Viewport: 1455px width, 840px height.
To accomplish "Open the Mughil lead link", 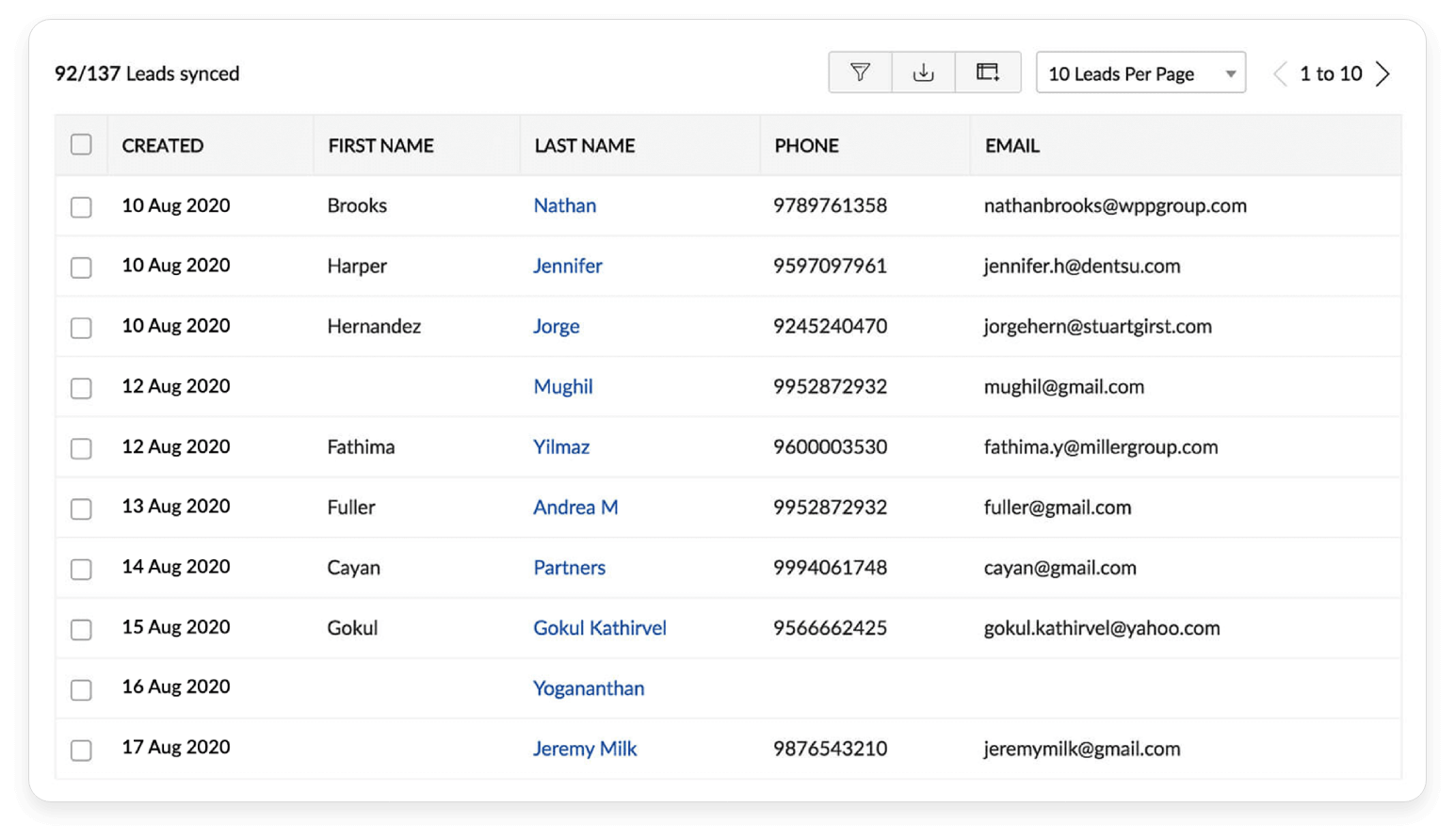I will coord(562,387).
